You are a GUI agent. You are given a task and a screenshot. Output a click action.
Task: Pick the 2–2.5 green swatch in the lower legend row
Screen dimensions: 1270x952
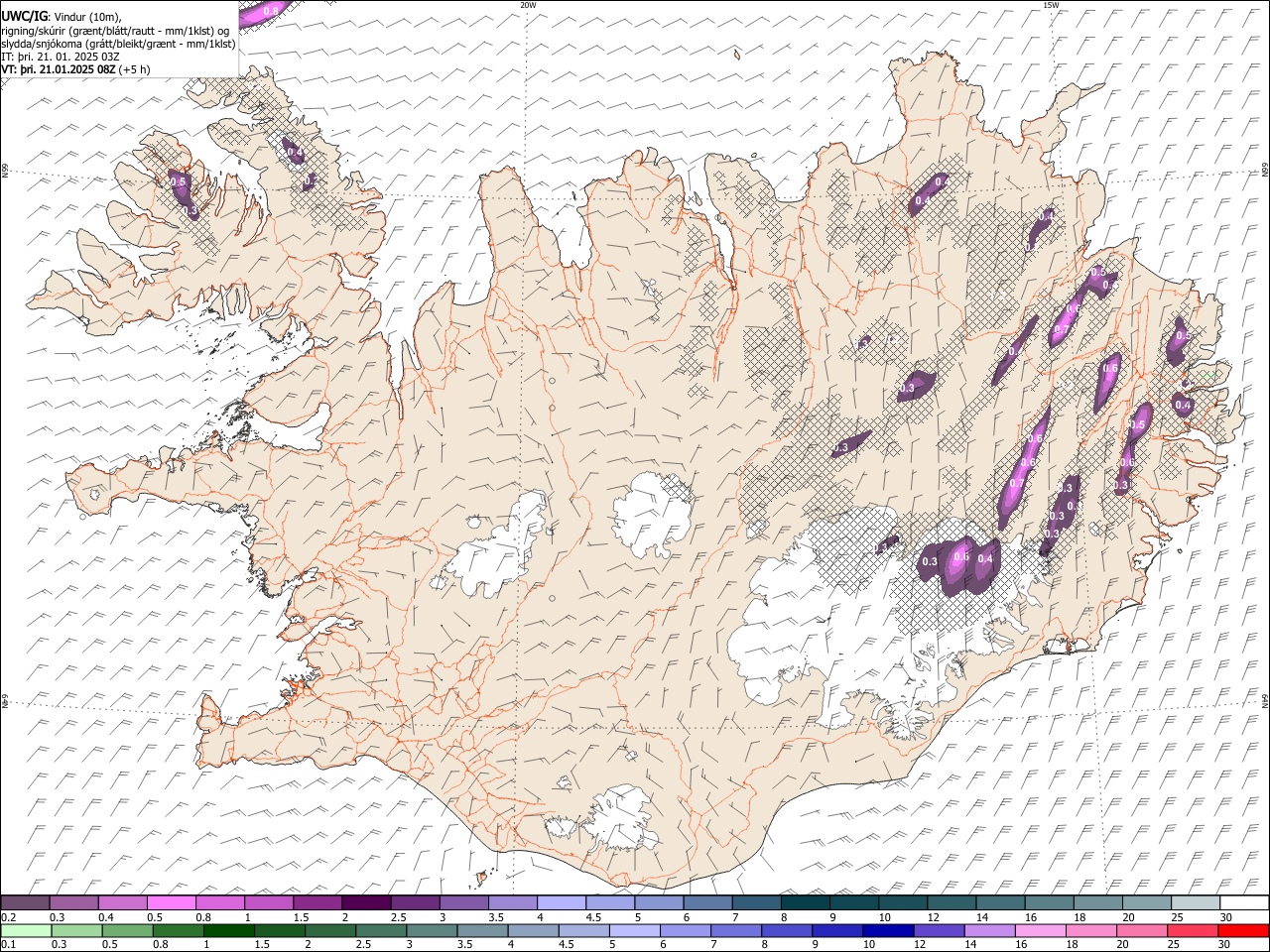pyautogui.click(x=330, y=930)
